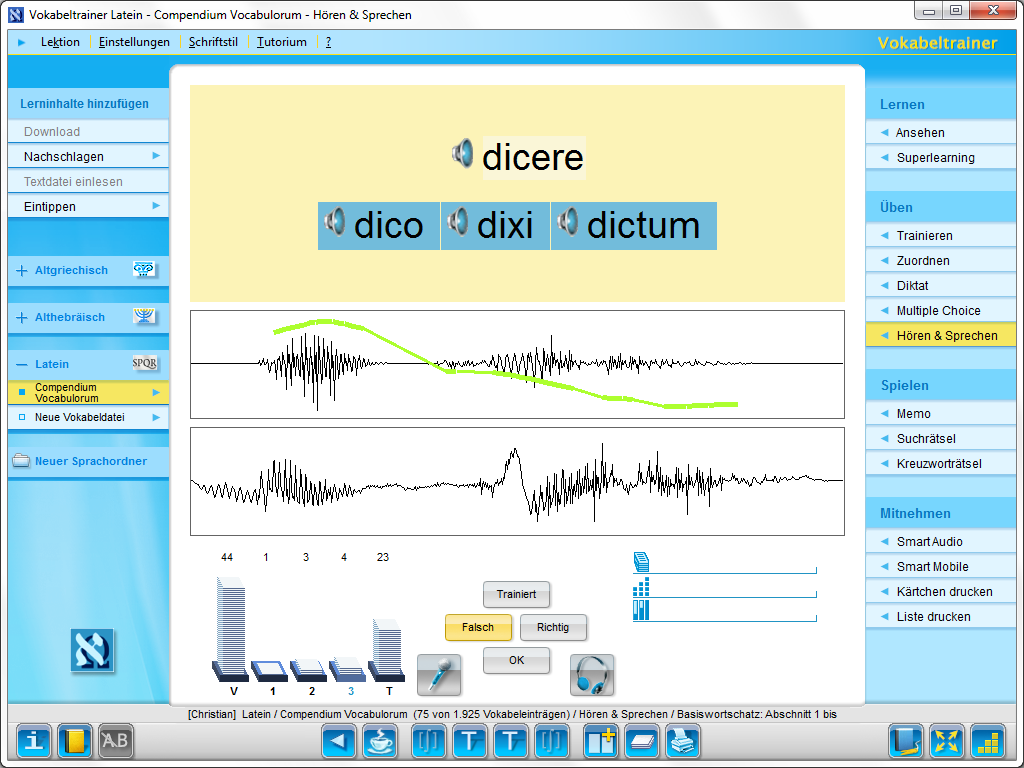Open the Compendium Vocabulorum arrow

tap(156, 392)
